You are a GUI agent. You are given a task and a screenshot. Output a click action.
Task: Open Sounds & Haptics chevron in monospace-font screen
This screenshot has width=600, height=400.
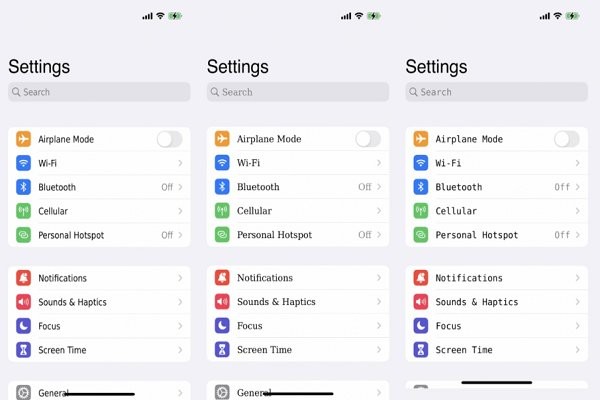[x=577, y=302]
